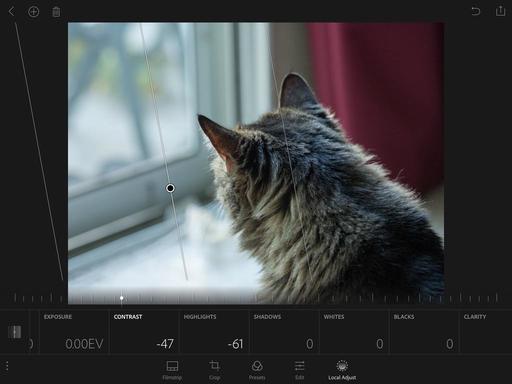The width and height of the screenshot is (512, 384).
Task: Select the Local Adjust tab
Action: coord(342,370)
